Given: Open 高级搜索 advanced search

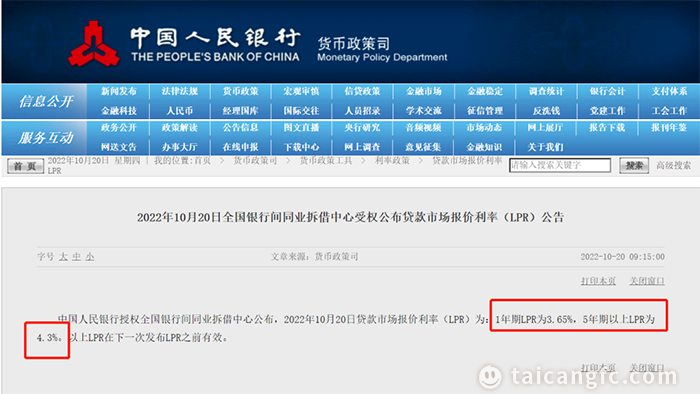Looking at the screenshot, I should [x=674, y=166].
